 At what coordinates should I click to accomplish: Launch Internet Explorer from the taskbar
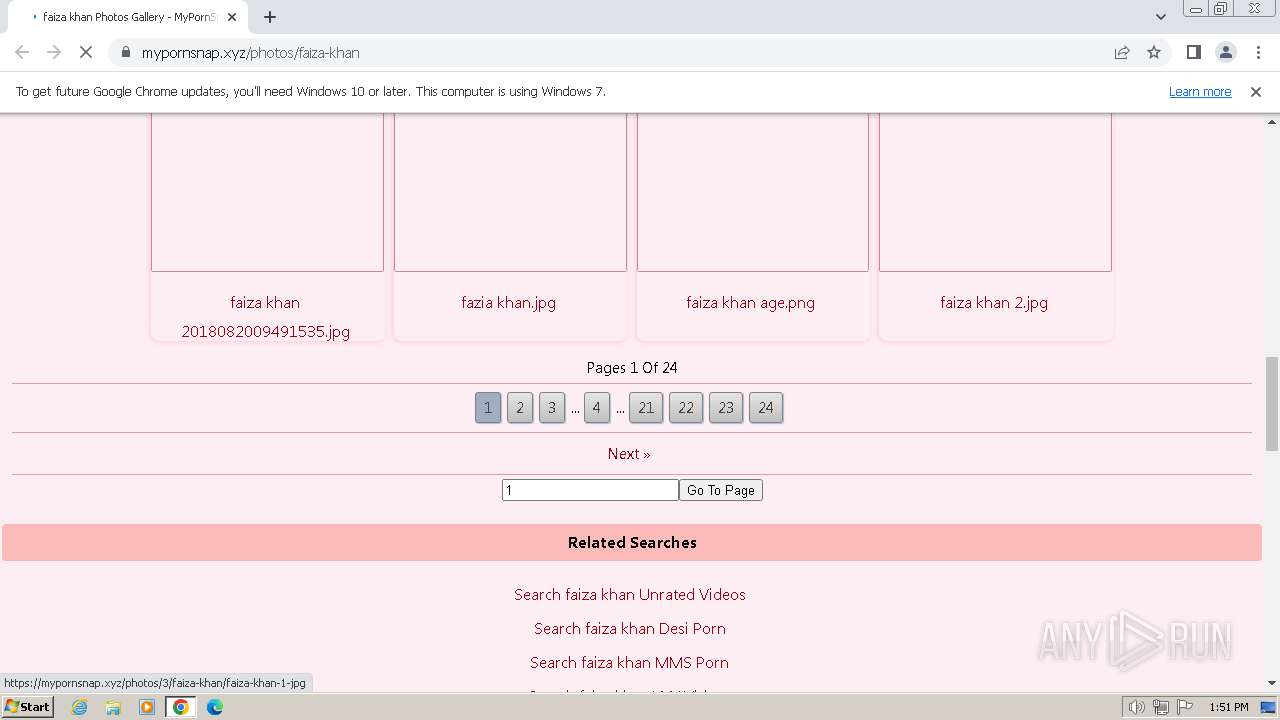(x=80, y=707)
